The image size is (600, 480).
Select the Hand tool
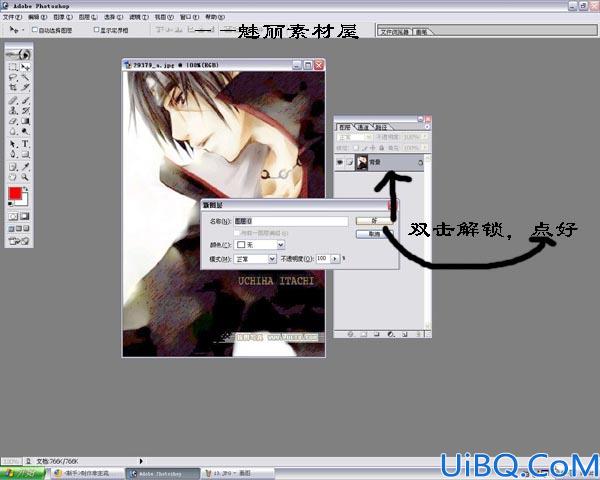(x=13, y=177)
